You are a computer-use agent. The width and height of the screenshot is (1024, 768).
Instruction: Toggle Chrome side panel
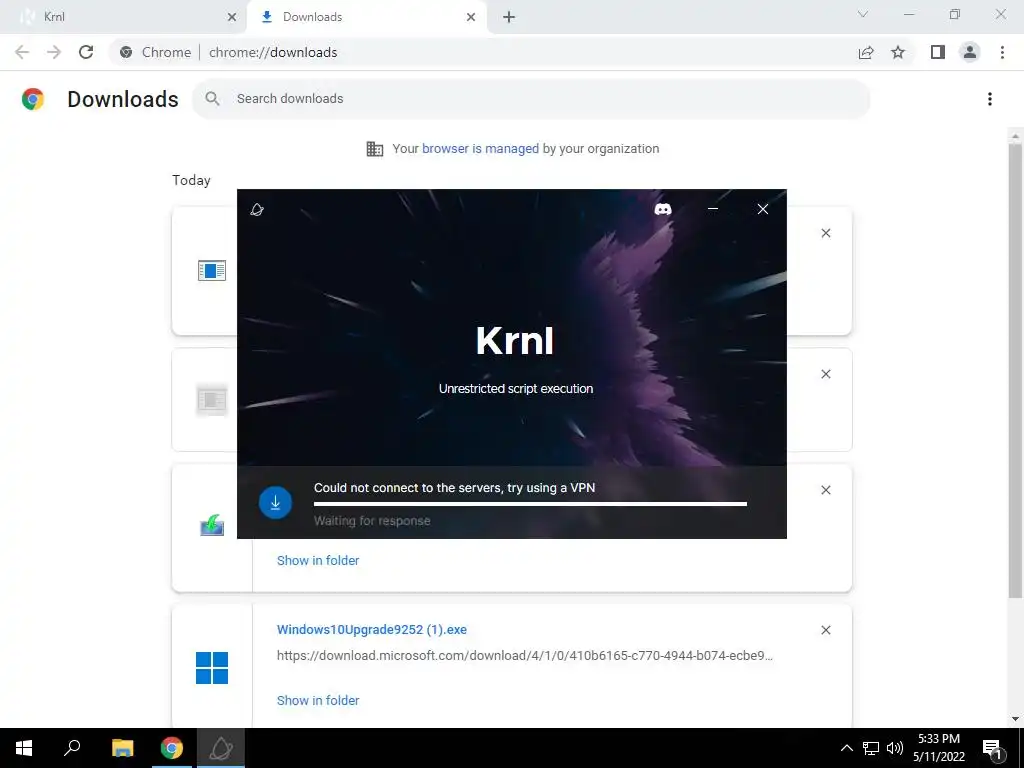pyautogui.click(x=938, y=52)
